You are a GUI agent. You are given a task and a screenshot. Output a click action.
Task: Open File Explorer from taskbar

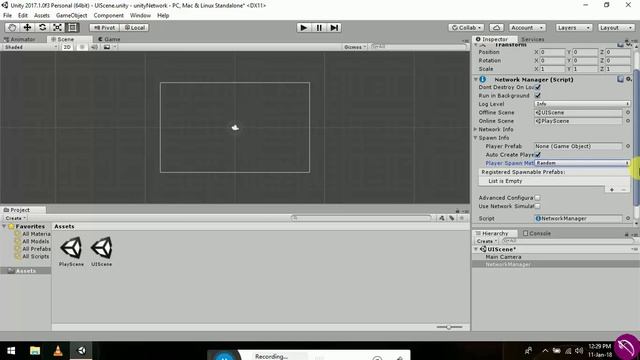pos(35,351)
